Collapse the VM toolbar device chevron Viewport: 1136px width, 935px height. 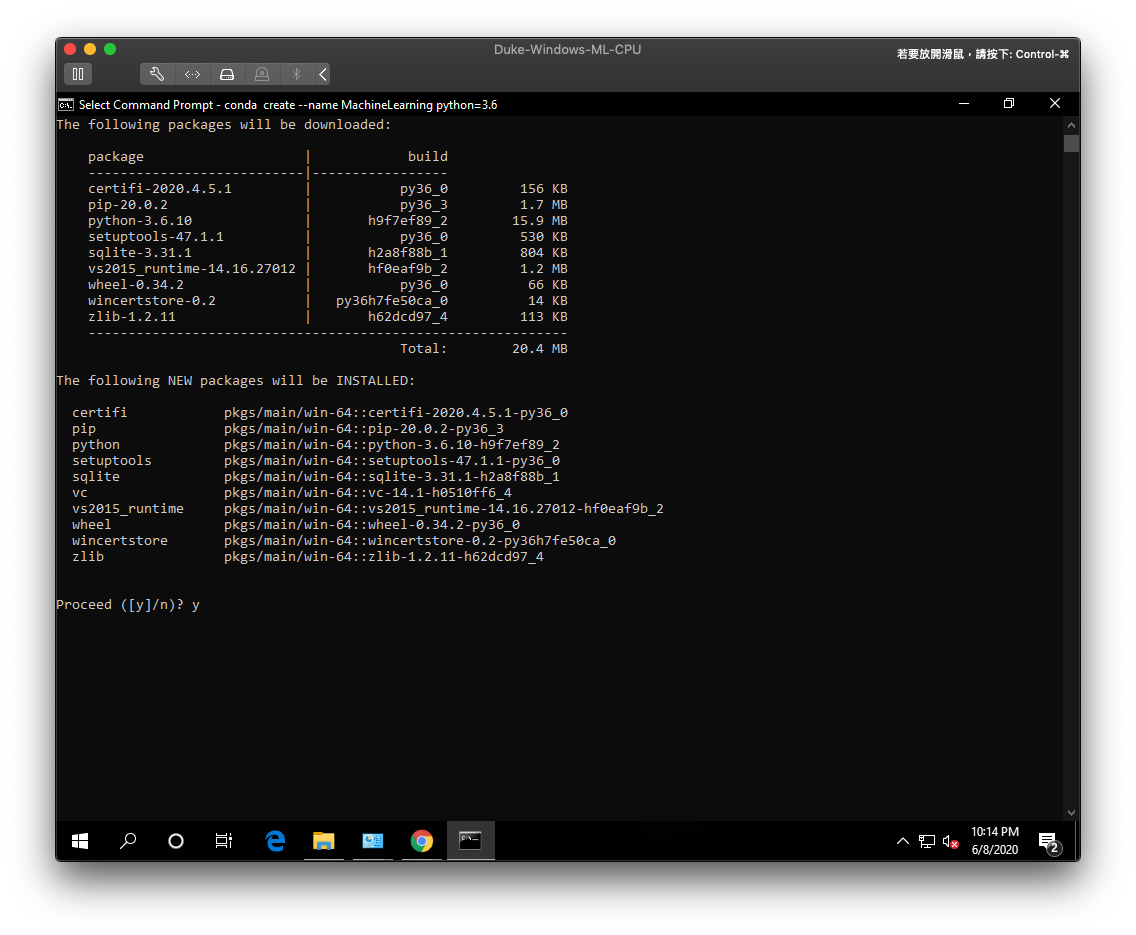[x=322, y=74]
